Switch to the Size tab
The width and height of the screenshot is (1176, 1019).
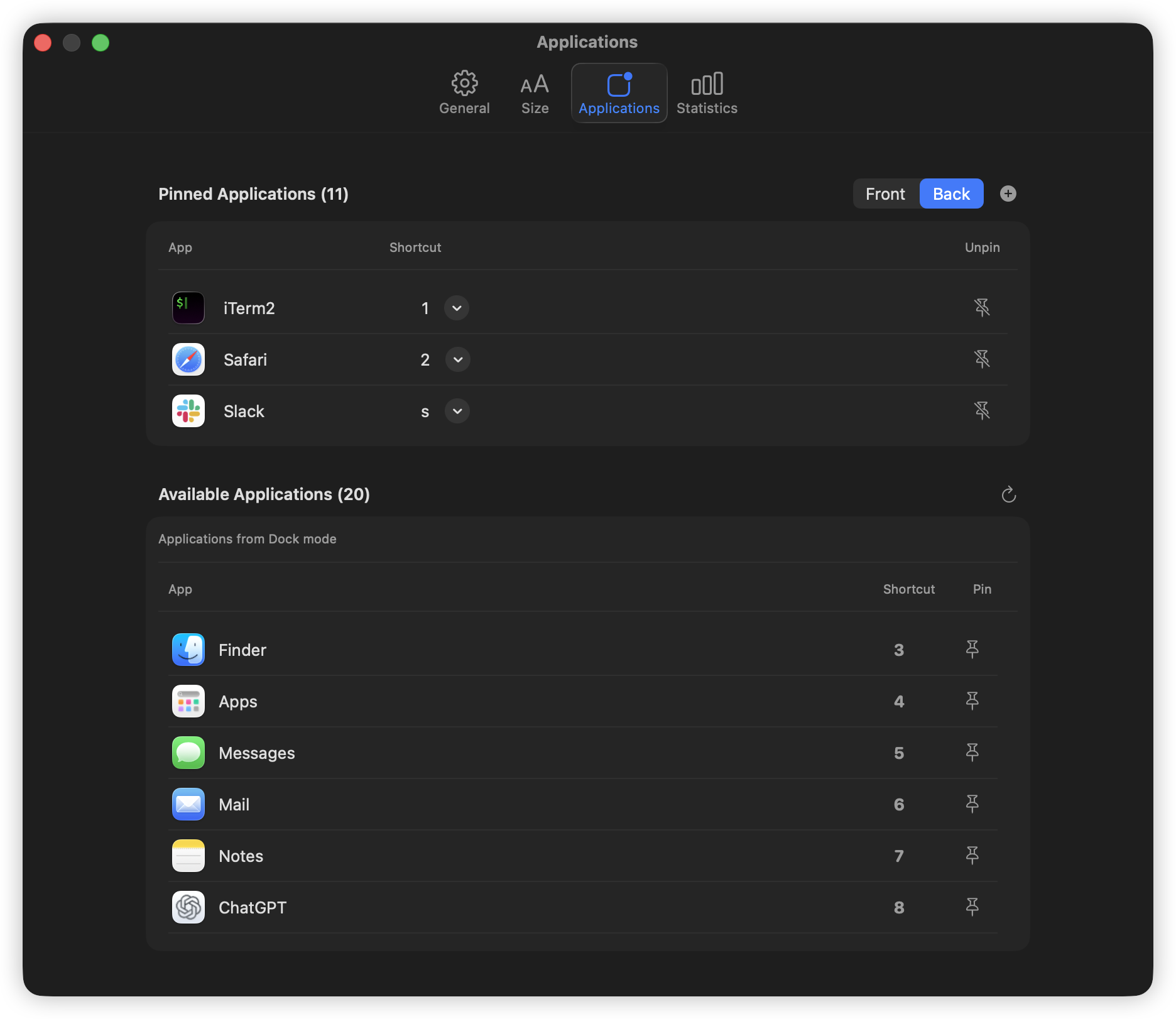click(535, 93)
